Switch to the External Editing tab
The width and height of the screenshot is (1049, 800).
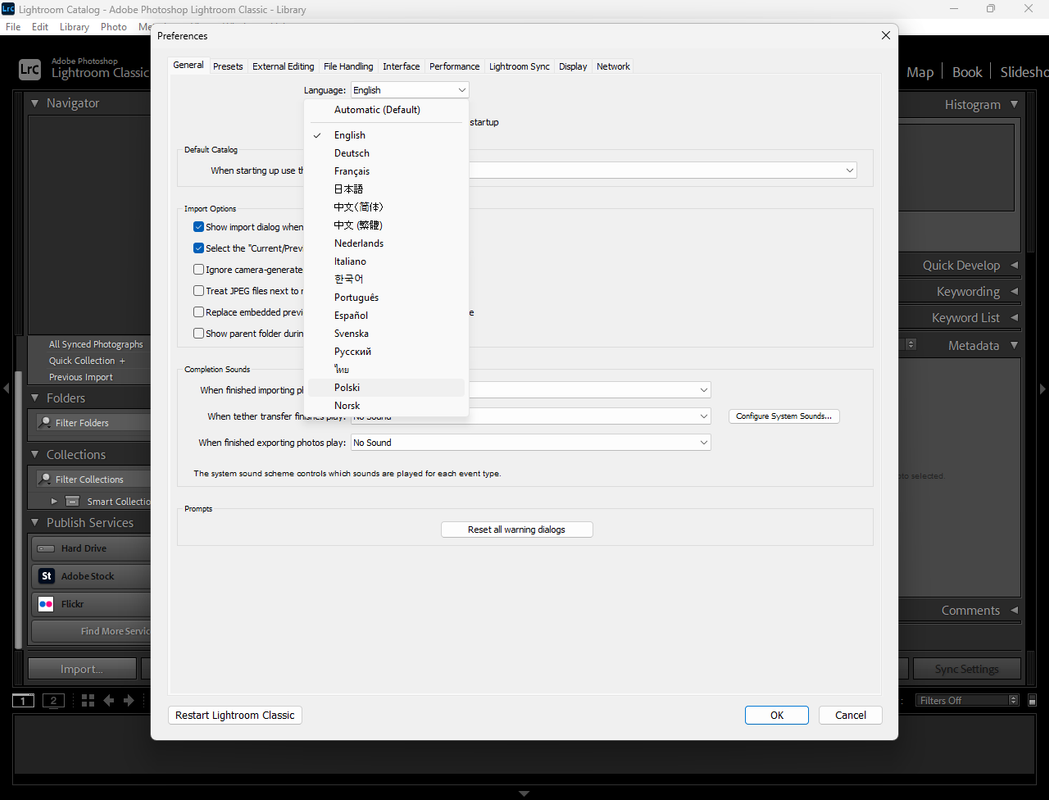point(283,66)
